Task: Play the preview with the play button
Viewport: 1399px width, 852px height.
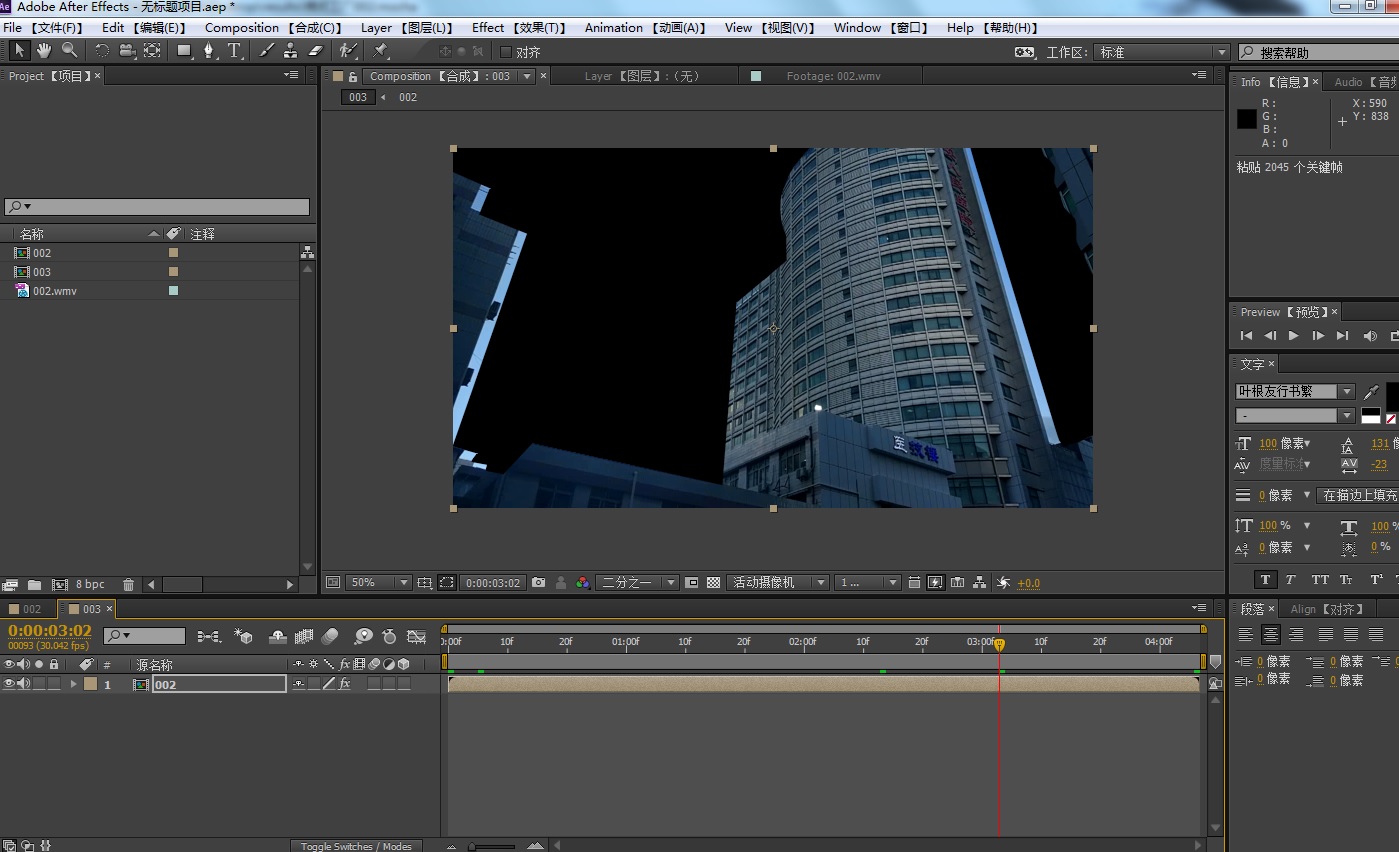Action: [x=1294, y=336]
